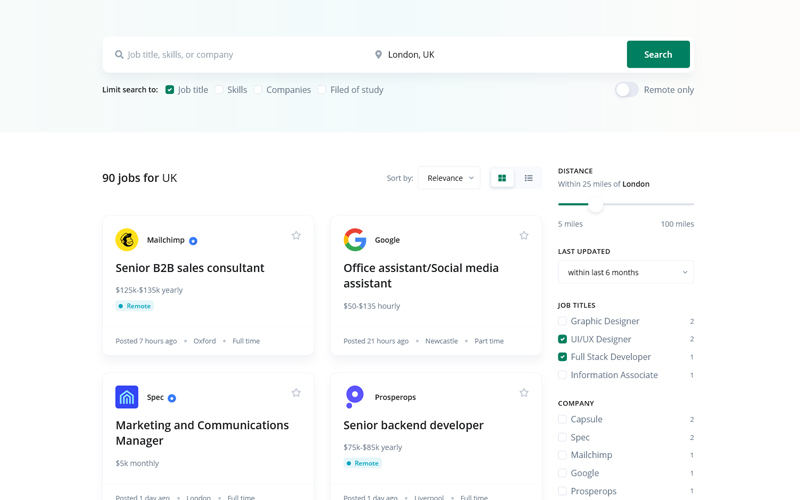Click the distance slider handle
The image size is (800, 500).
596,205
